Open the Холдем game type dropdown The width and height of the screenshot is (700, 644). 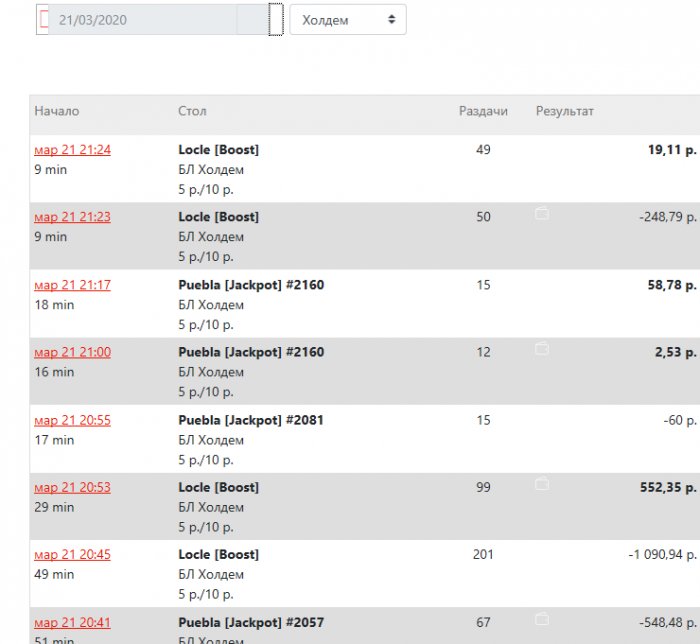tap(348, 19)
